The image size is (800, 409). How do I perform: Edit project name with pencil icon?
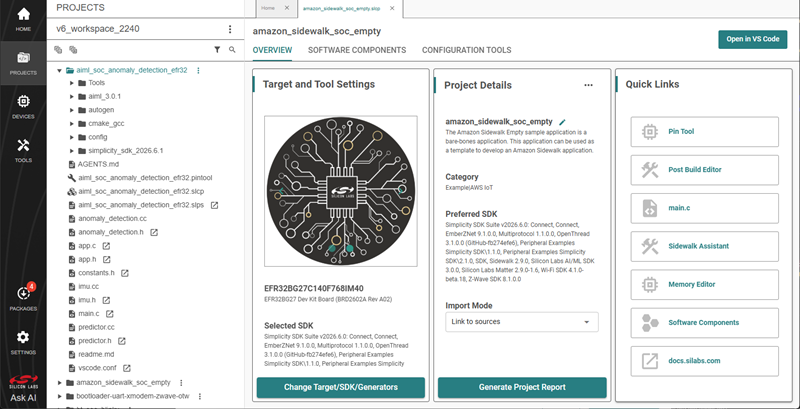(x=562, y=122)
